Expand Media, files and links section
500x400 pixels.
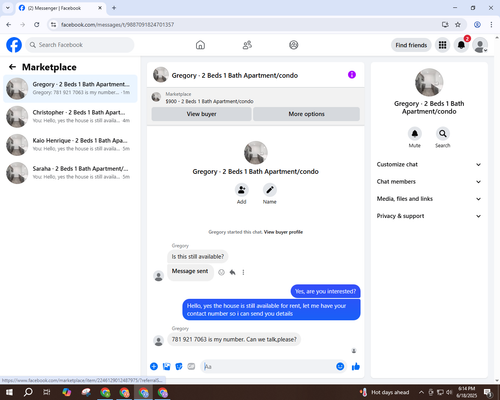point(429,199)
